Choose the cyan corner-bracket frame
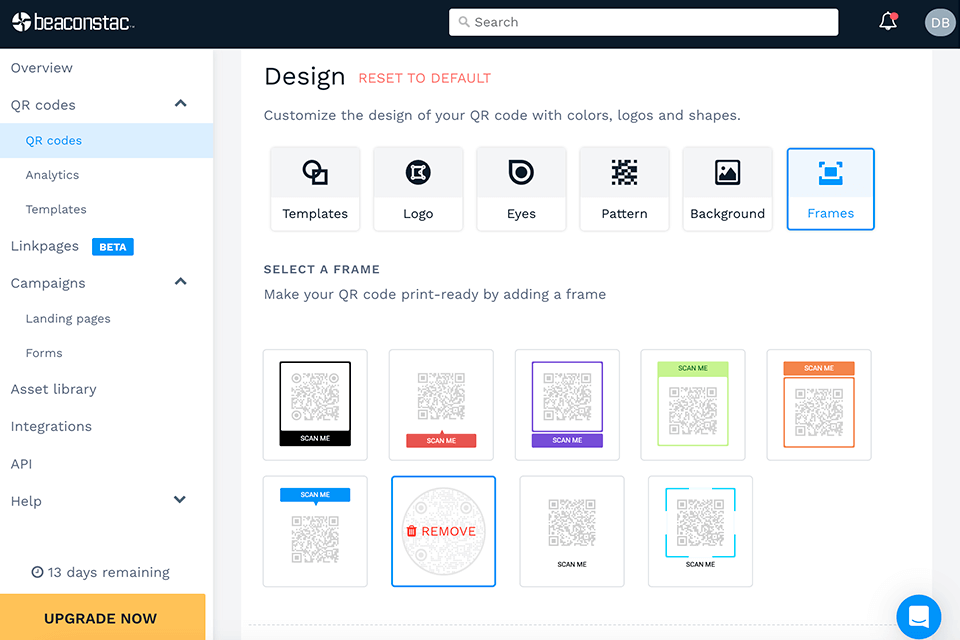960x640 pixels. 700,531
